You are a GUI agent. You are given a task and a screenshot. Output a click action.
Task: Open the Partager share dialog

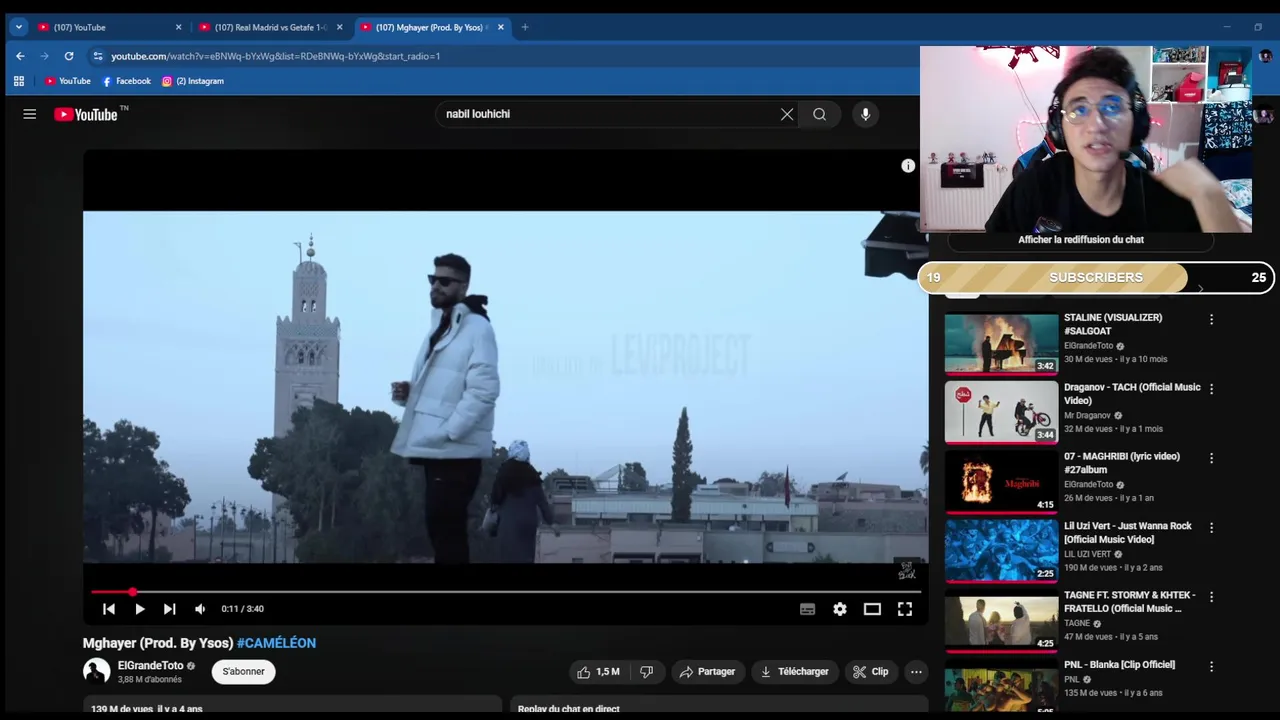pos(707,672)
